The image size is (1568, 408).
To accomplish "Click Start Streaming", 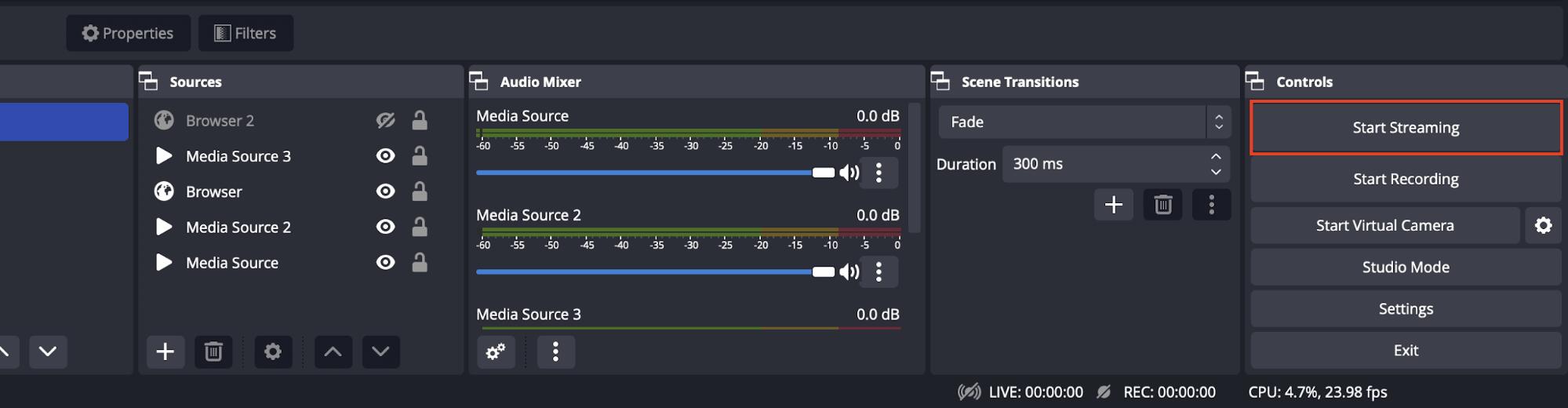I will pos(1406,128).
